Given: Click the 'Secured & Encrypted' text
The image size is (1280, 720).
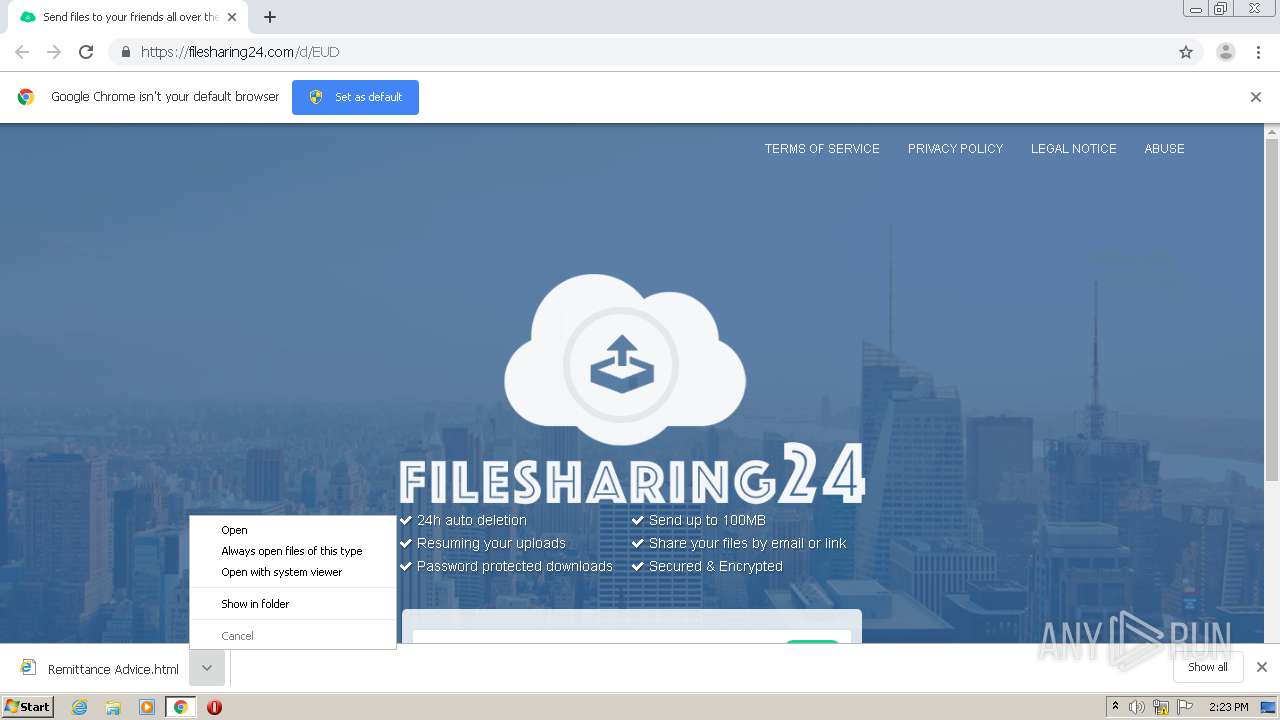Looking at the screenshot, I should click(x=716, y=566).
